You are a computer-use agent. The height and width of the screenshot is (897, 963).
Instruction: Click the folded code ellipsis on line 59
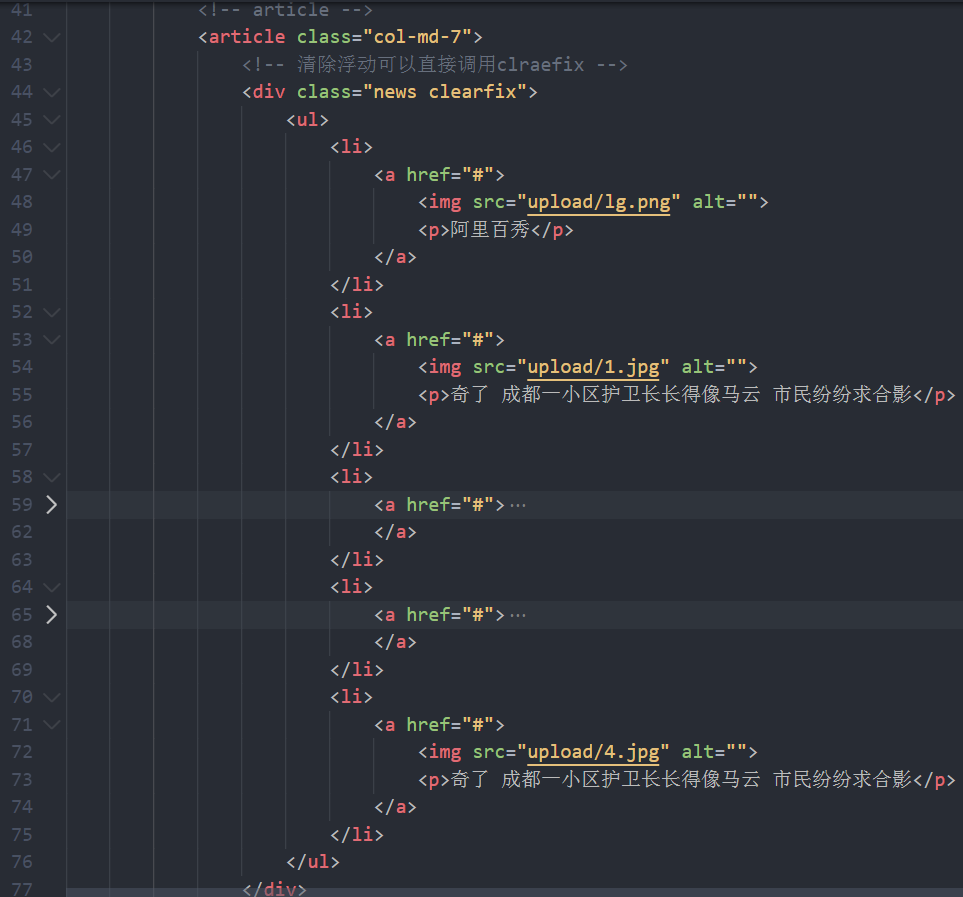tap(518, 506)
